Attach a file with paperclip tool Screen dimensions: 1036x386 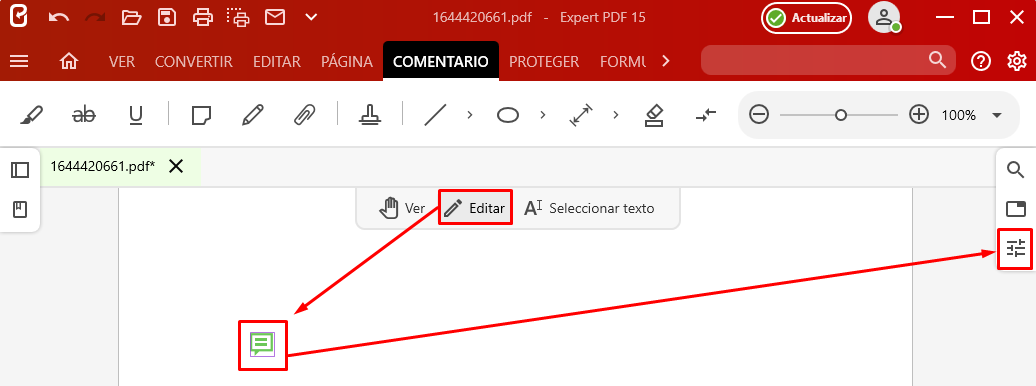(304, 116)
